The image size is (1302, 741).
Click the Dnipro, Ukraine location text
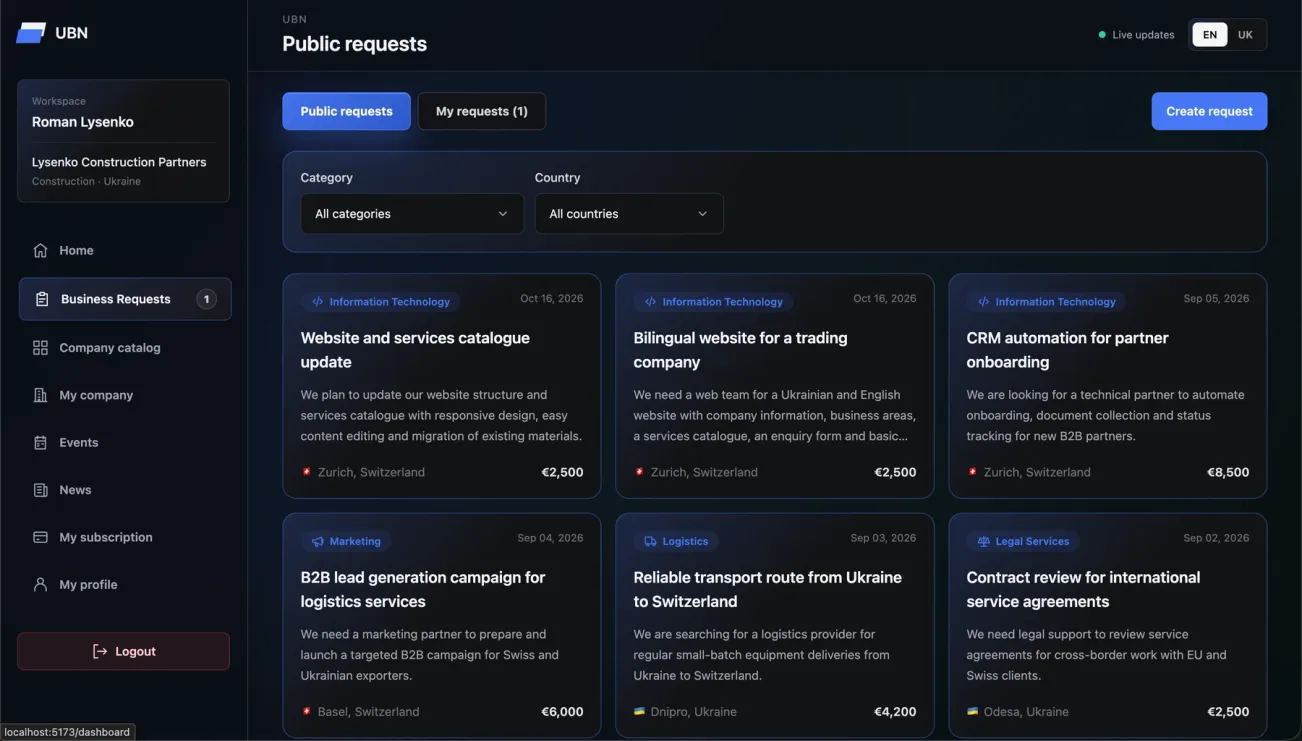693,712
